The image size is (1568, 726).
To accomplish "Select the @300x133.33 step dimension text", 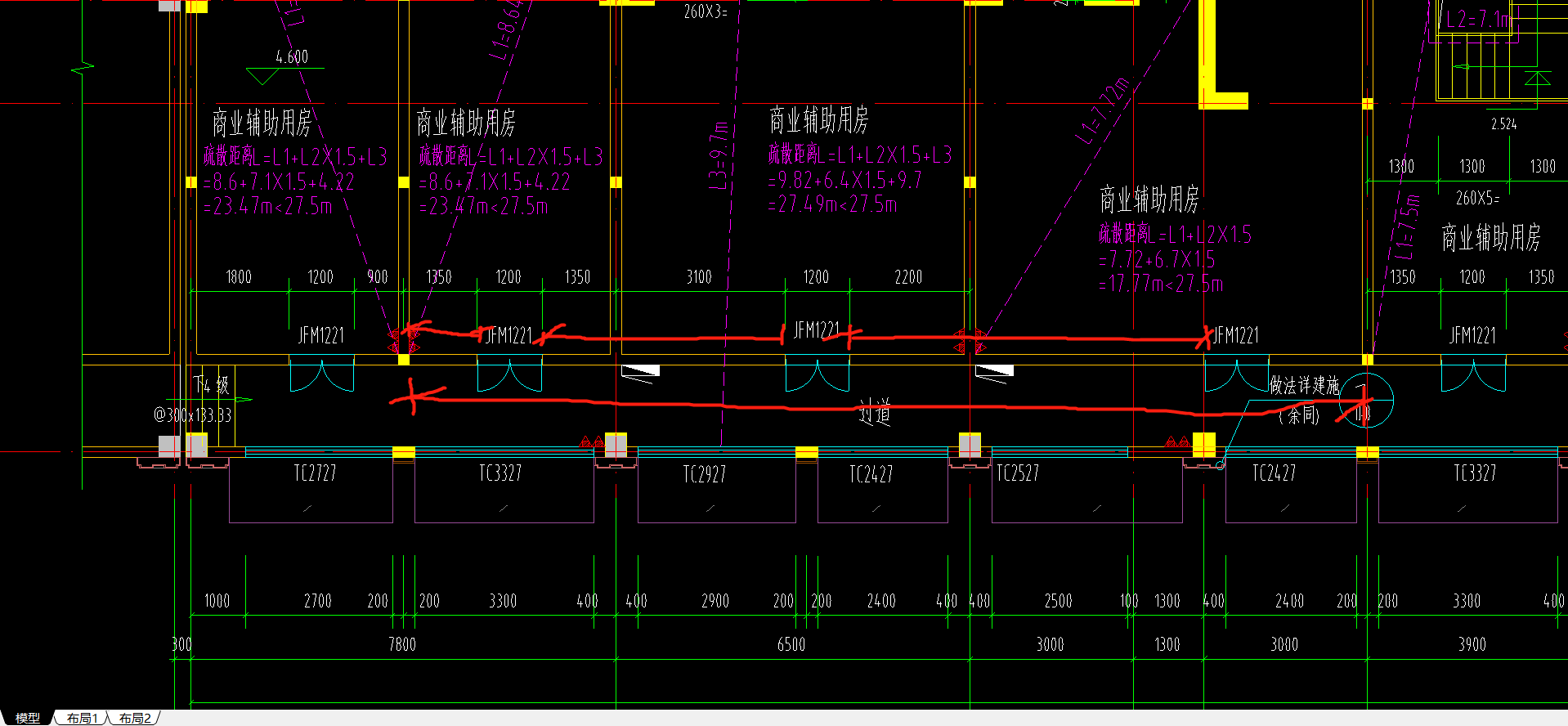I will 193,415.
